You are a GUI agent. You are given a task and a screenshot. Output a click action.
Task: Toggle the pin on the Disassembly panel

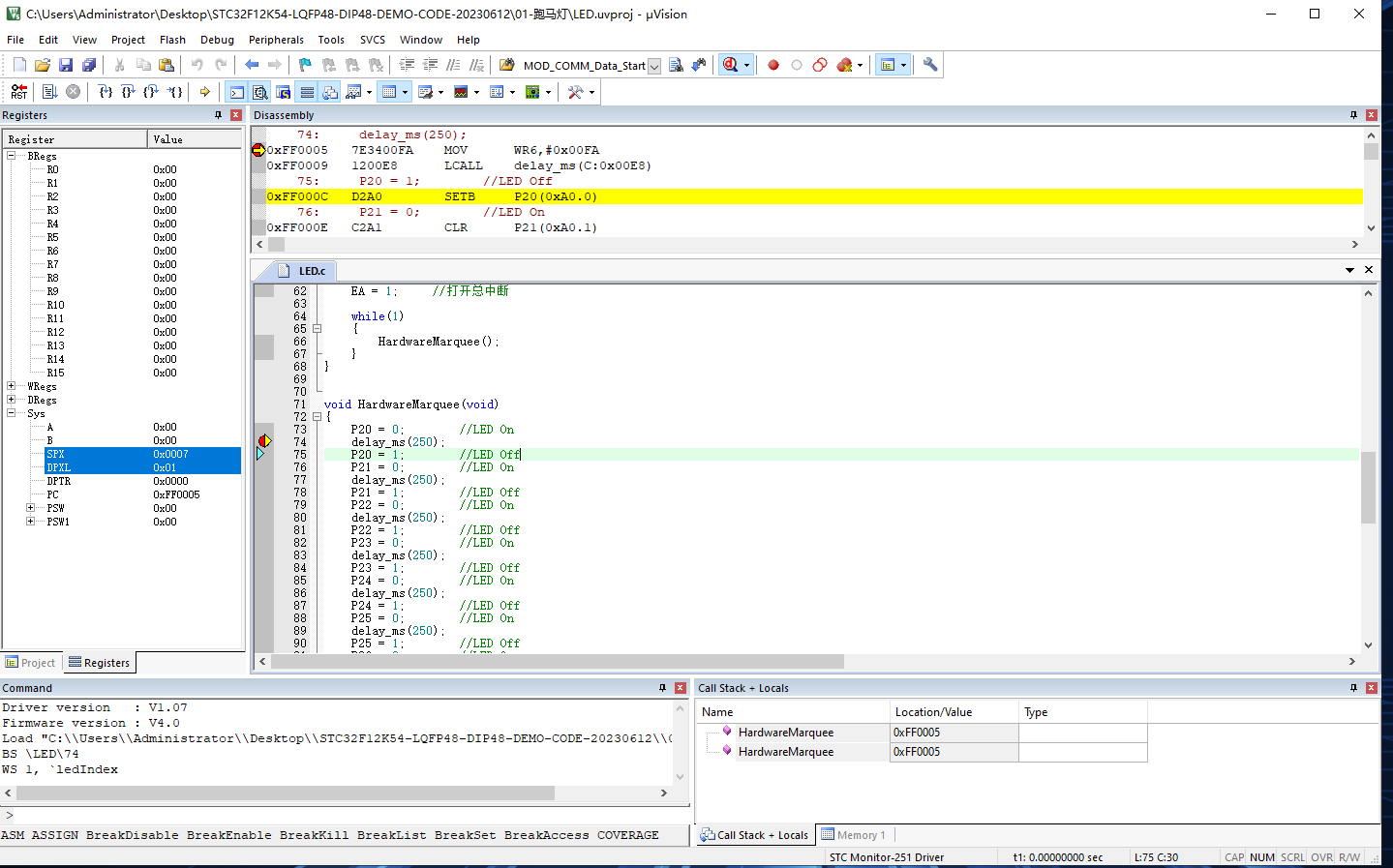click(x=1353, y=115)
